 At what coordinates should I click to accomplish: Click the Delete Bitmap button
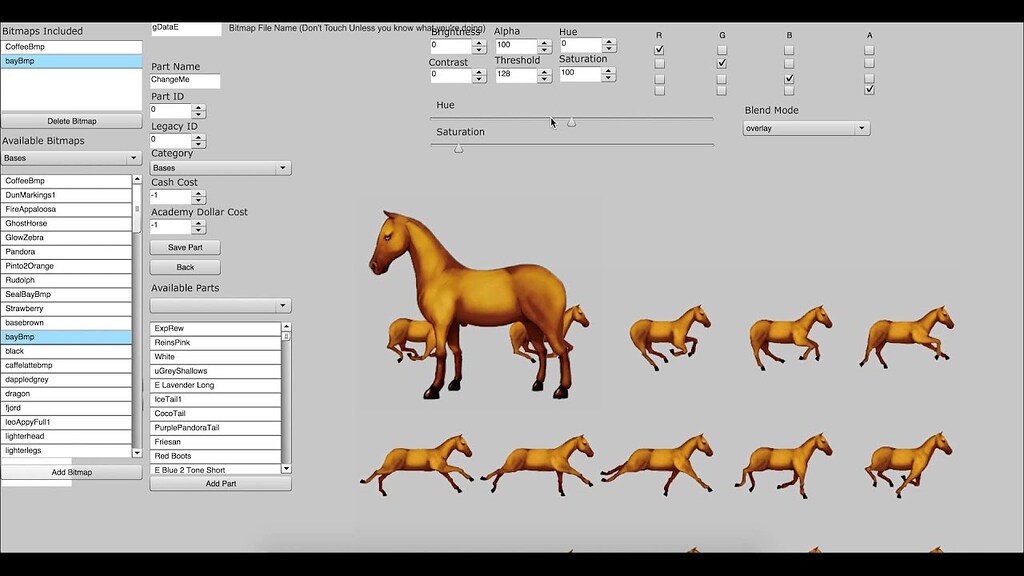[x=70, y=119]
